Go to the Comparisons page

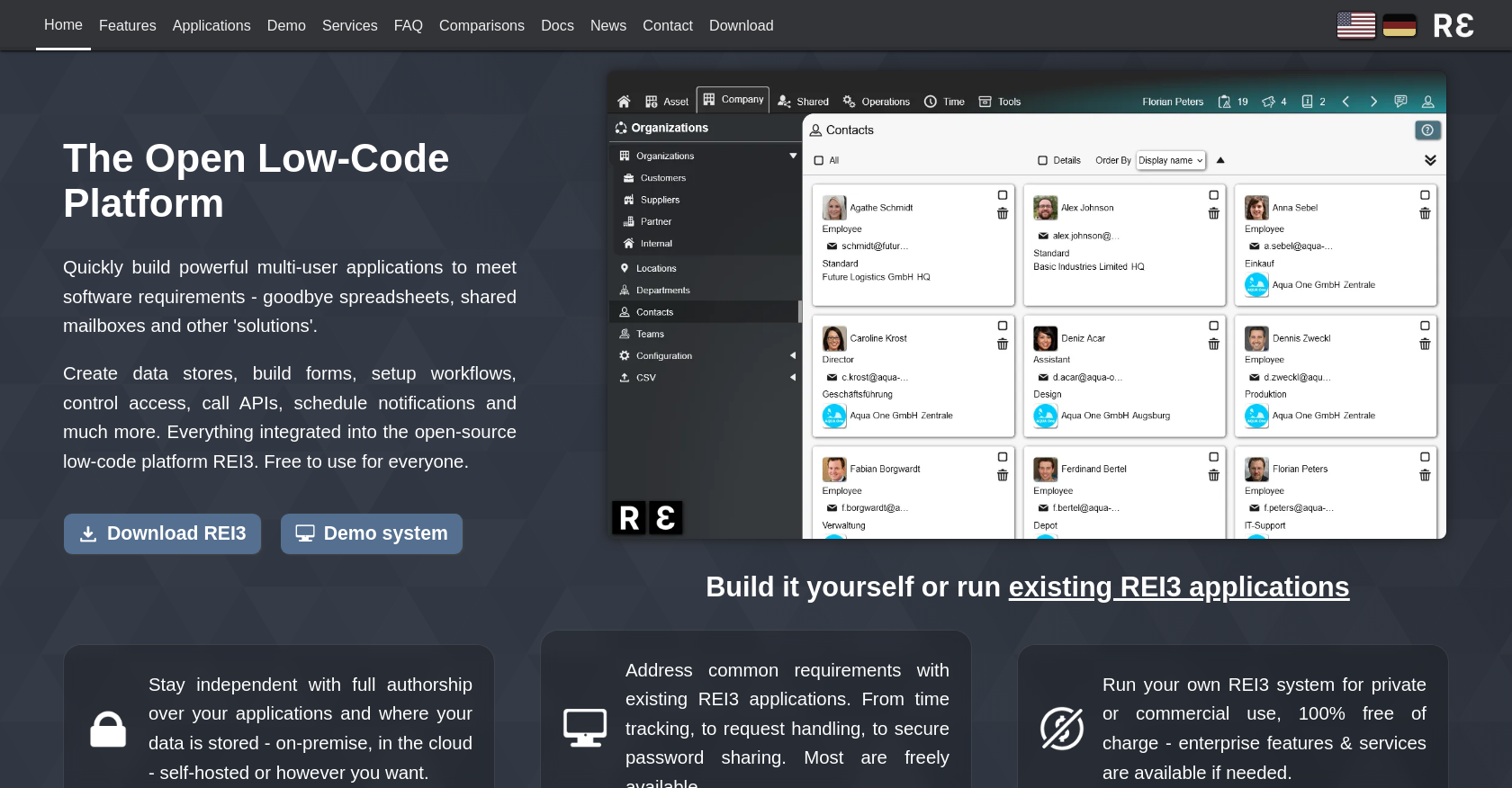point(481,25)
